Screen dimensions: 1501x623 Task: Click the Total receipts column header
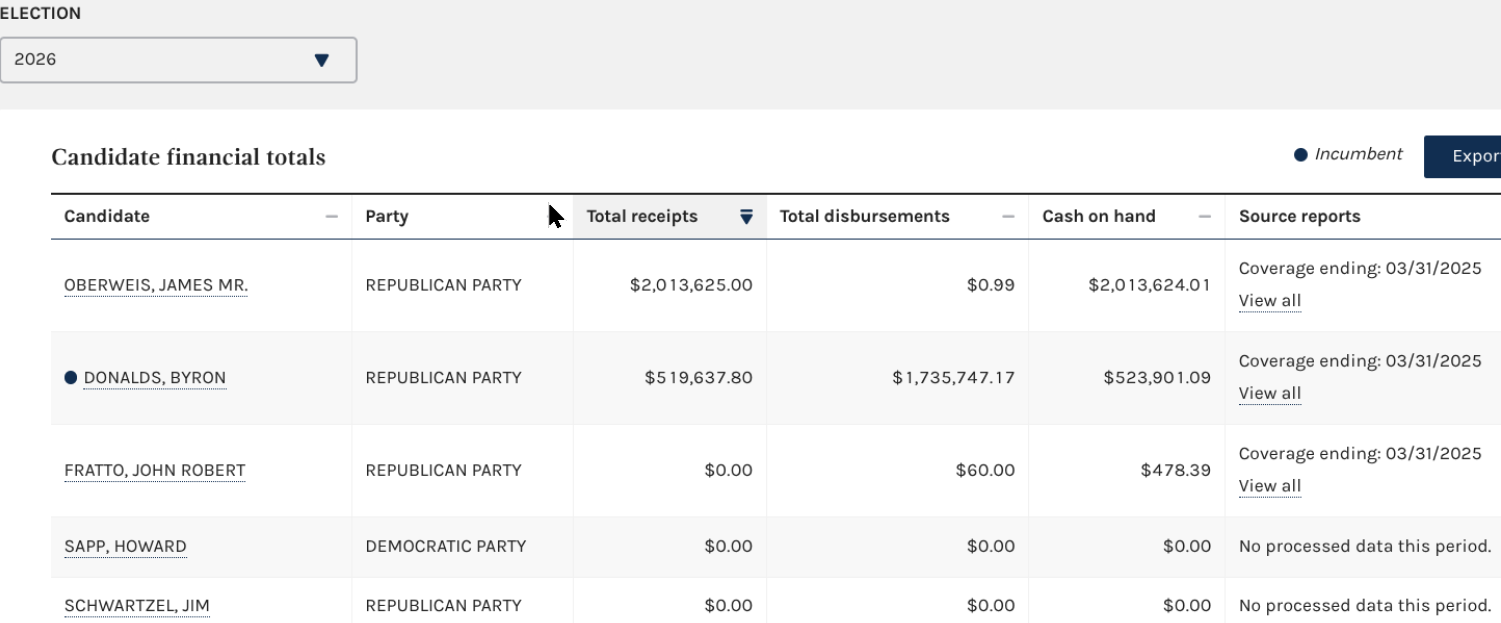point(670,217)
